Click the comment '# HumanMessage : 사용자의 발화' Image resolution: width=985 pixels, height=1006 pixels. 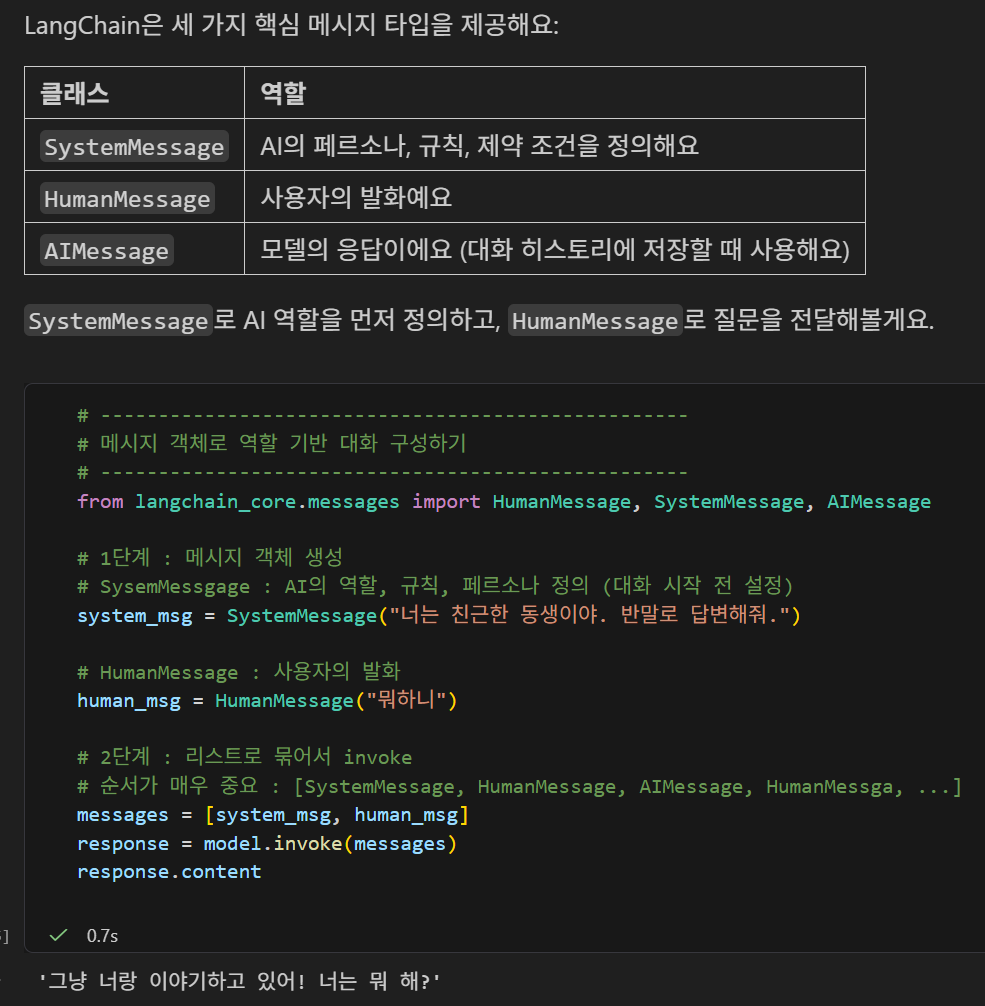[238, 671]
